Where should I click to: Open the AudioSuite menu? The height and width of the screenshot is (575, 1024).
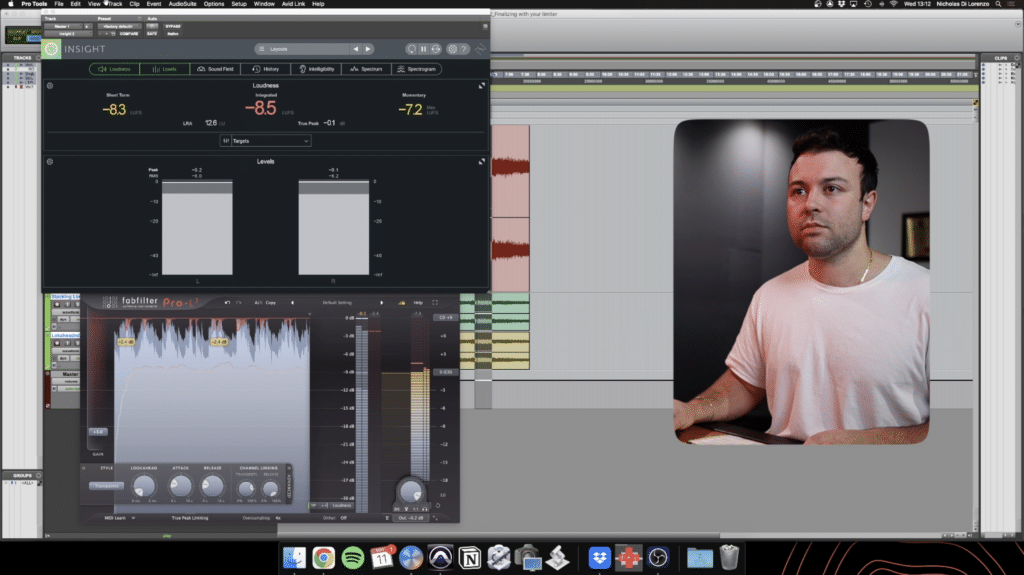click(x=182, y=4)
